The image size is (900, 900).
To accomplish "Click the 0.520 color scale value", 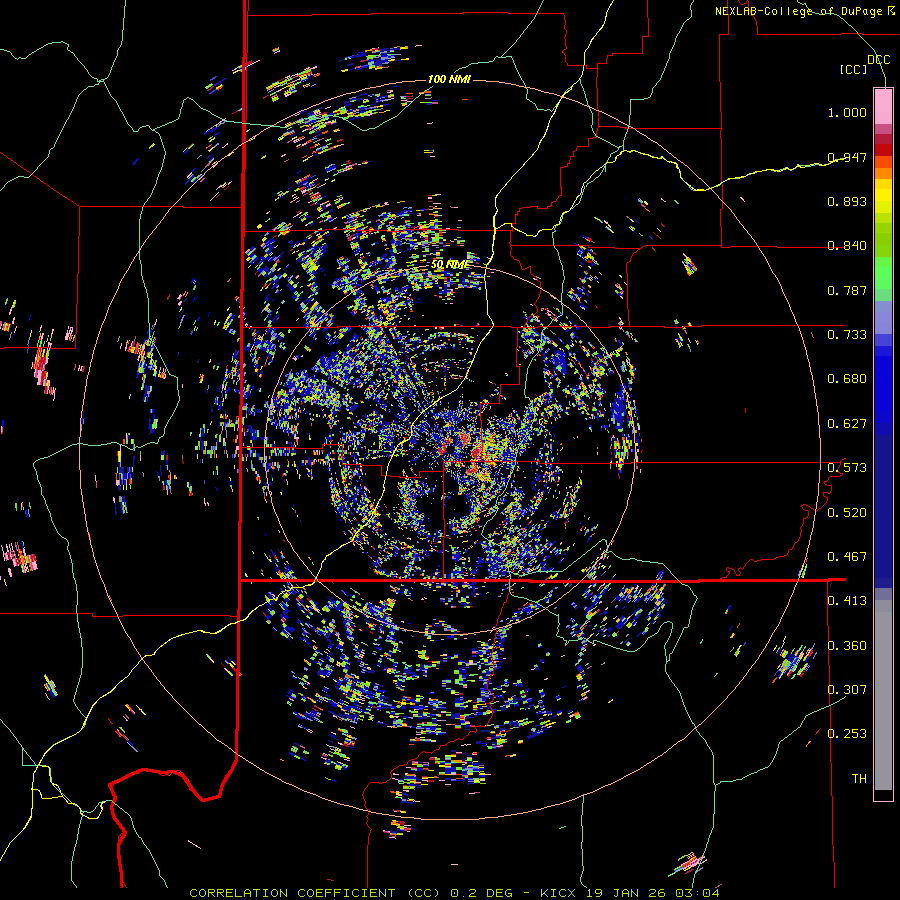I will pyautogui.click(x=847, y=513).
